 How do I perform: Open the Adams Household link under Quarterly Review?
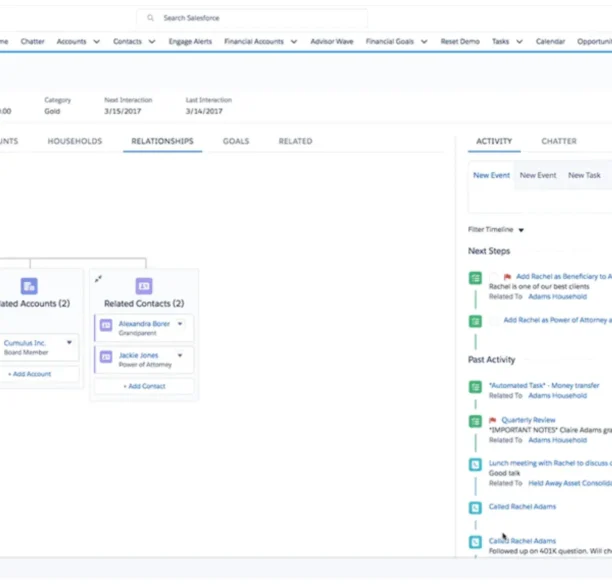pos(557,440)
